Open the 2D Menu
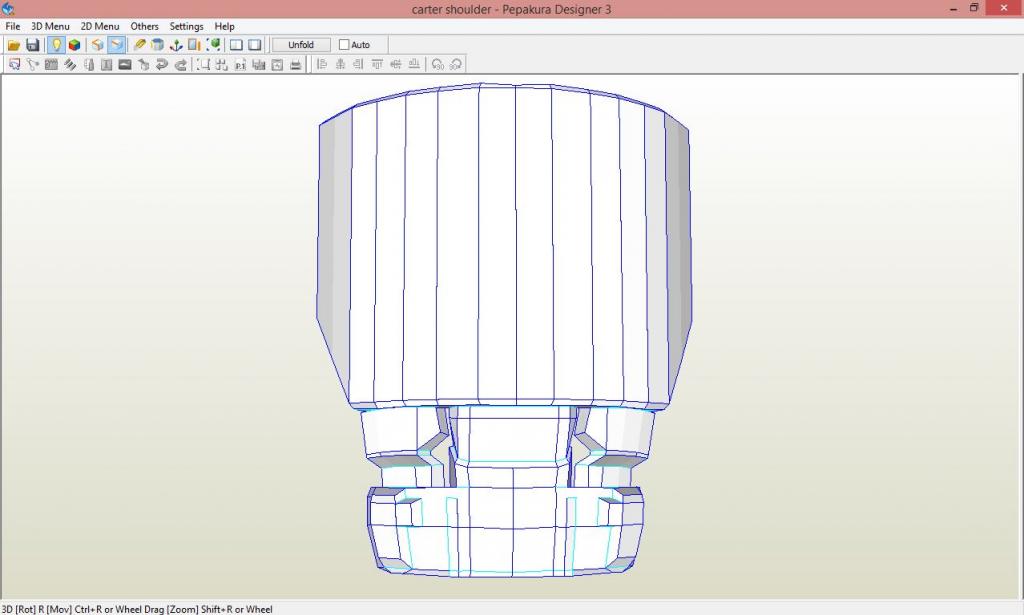Screen dimensions: 1024x615 [100, 26]
